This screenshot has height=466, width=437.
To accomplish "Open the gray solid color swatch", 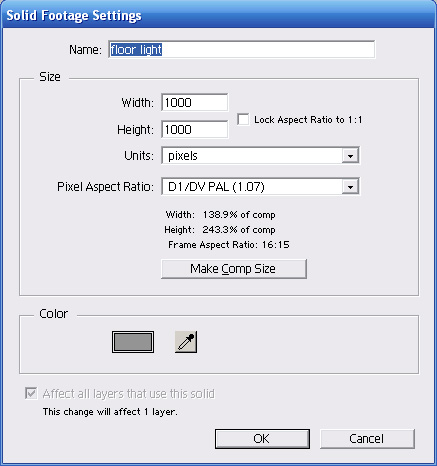I will (x=133, y=342).
